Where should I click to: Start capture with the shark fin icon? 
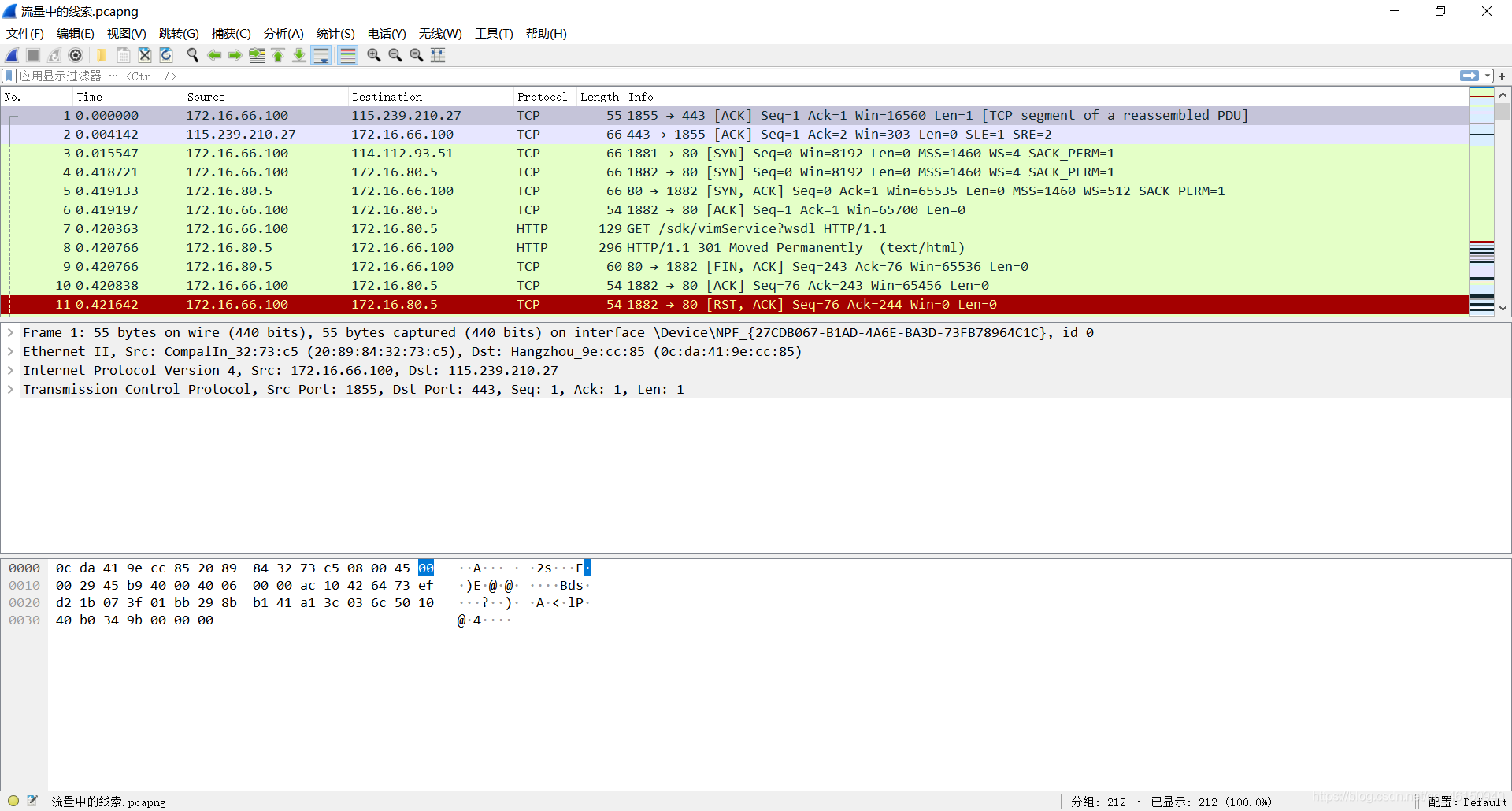pyautogui.click(x=13, y=55)
